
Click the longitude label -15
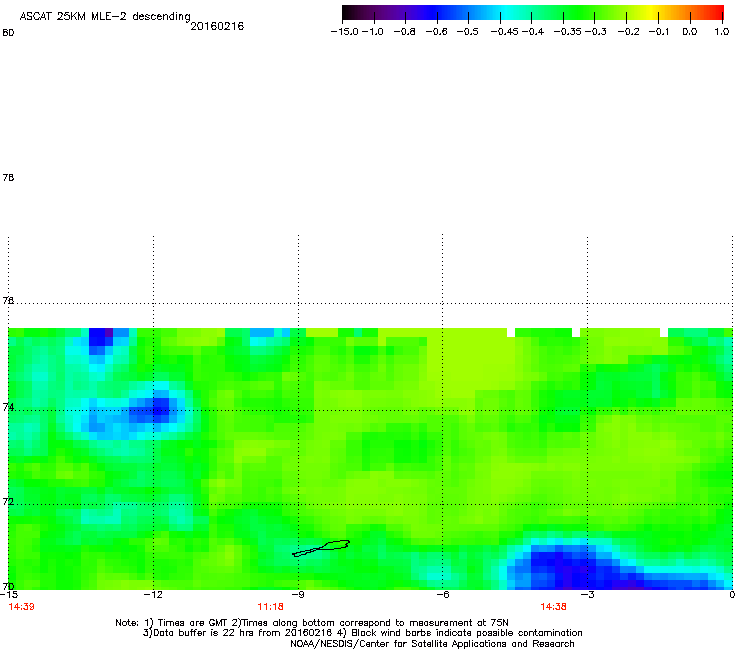pos(8,595)
